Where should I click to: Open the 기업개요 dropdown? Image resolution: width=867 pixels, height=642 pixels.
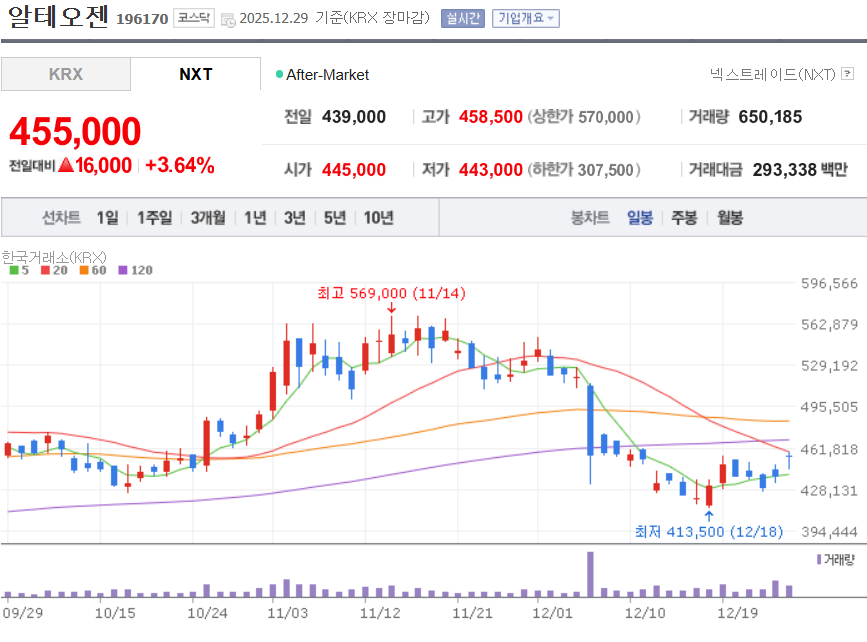(x=526, y=18)
